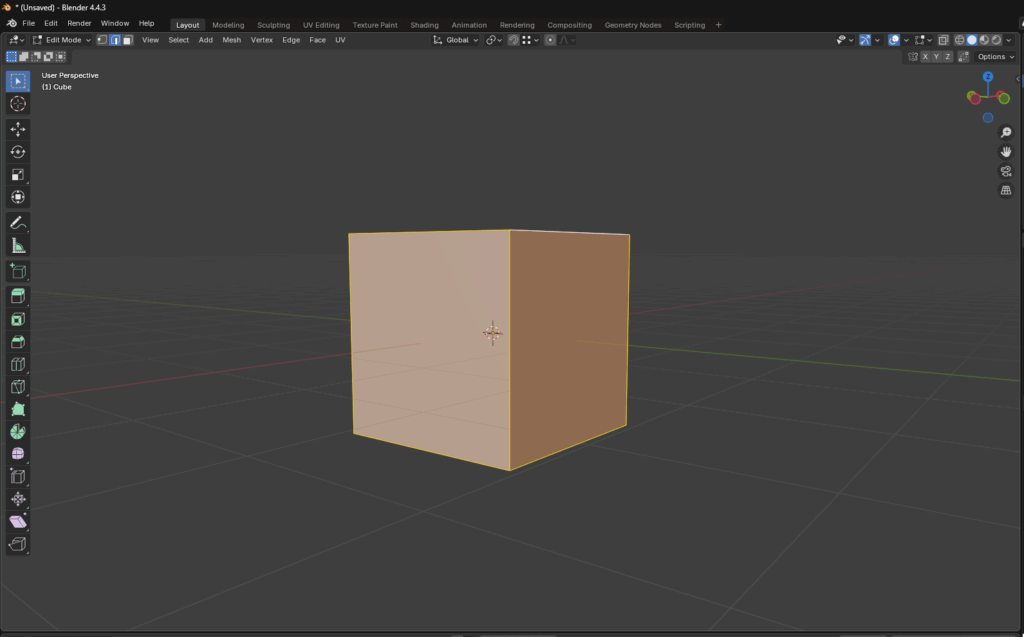Activate the Extrude Region tool
The height and width of the screenshot is (637, 1024).
coord(18,297)
